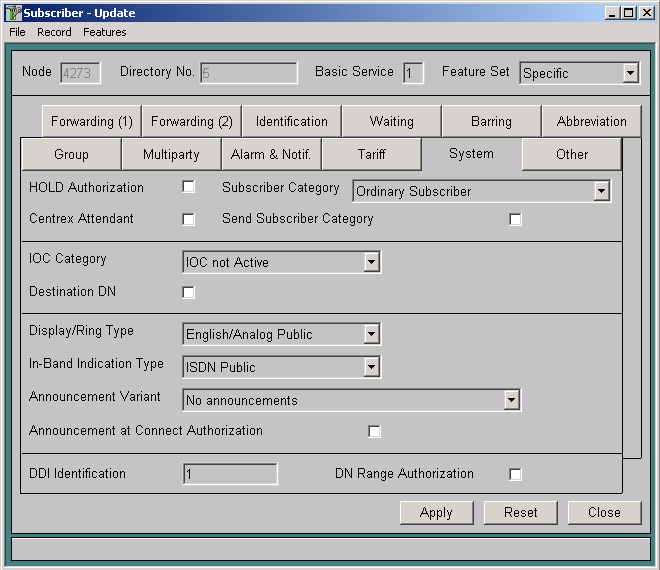Open the File menu
The height and width of the screenshot is (570, 660).
(17, 32)
